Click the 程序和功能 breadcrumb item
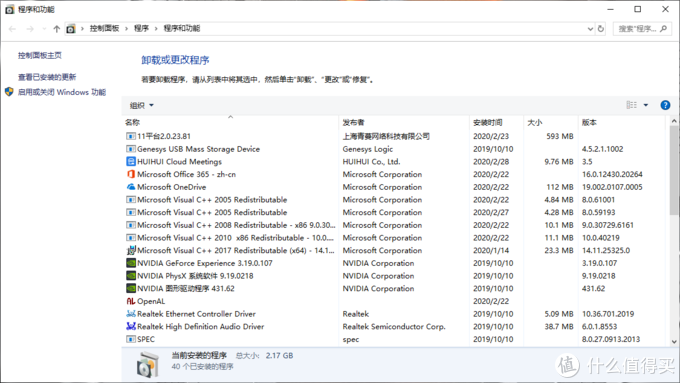The width and height of the screenshot is (680, 383). tap(182, 28)
